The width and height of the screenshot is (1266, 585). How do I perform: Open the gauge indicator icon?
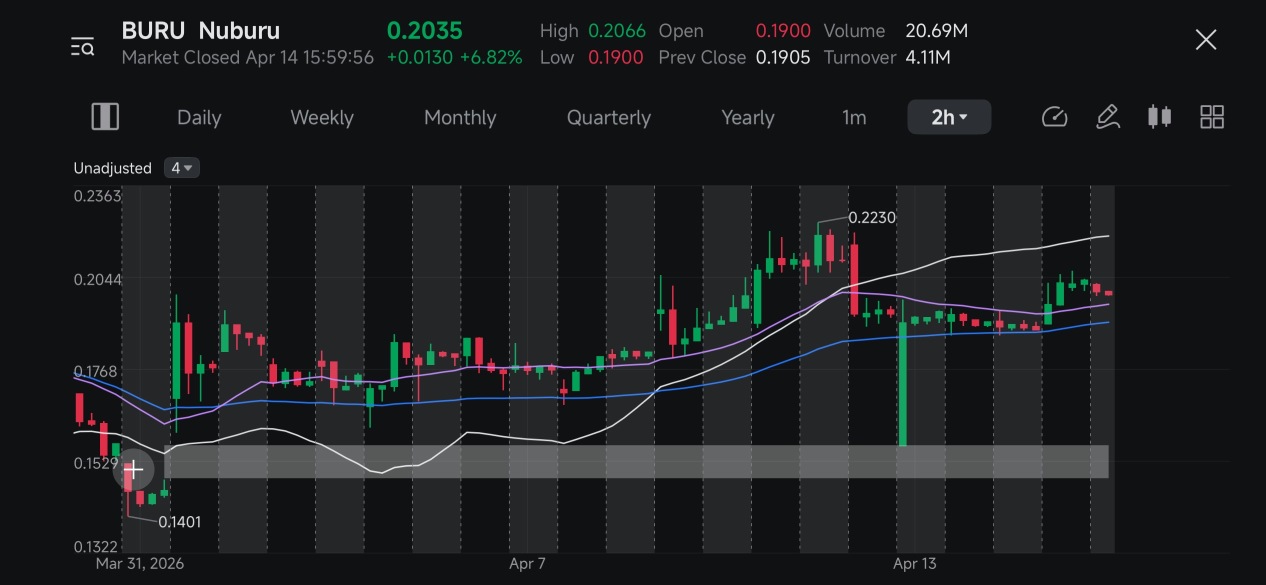pyautogui.click(x=1055, y=117)
